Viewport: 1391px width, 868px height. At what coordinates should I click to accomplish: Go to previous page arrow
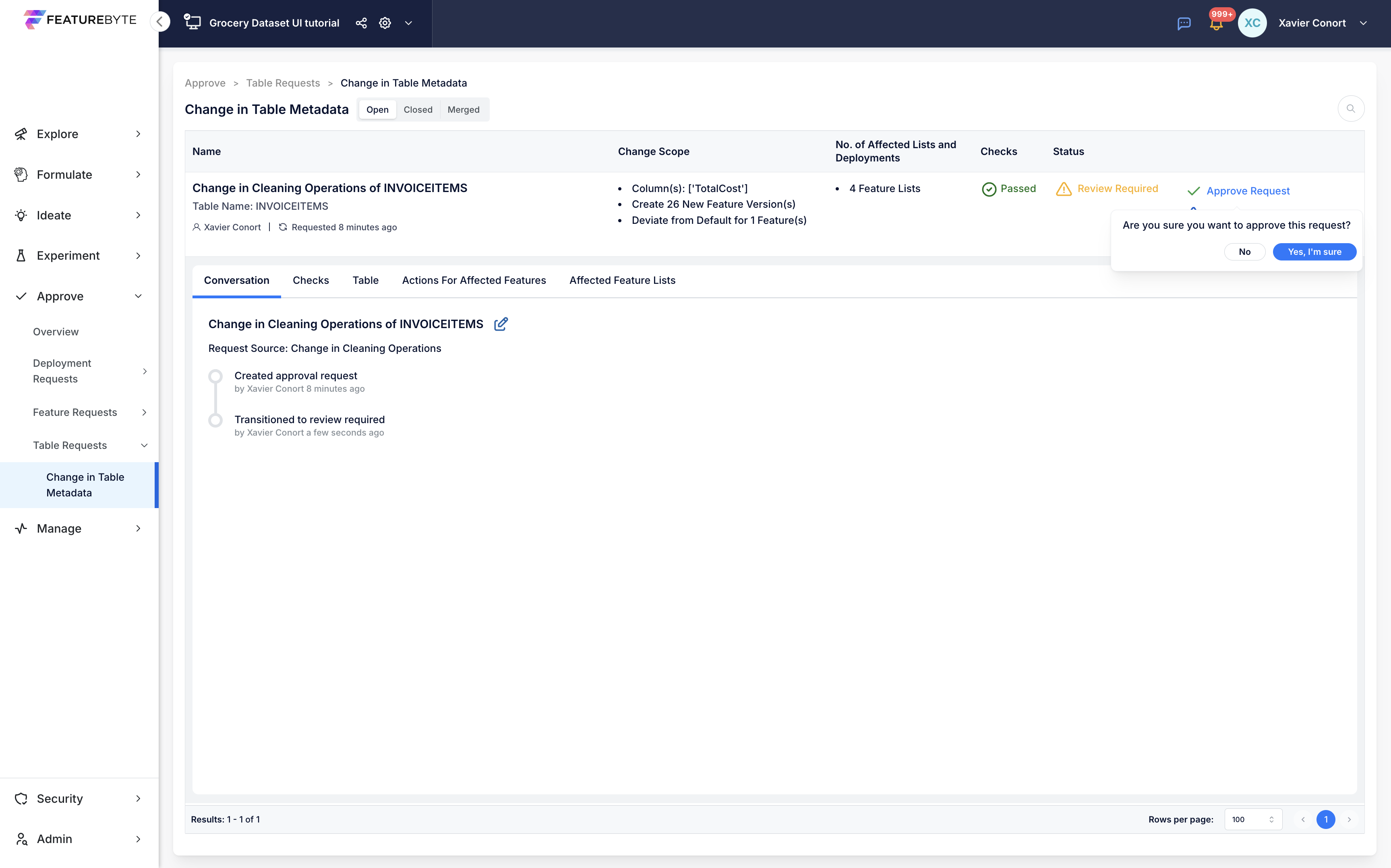pos(1302,819)
